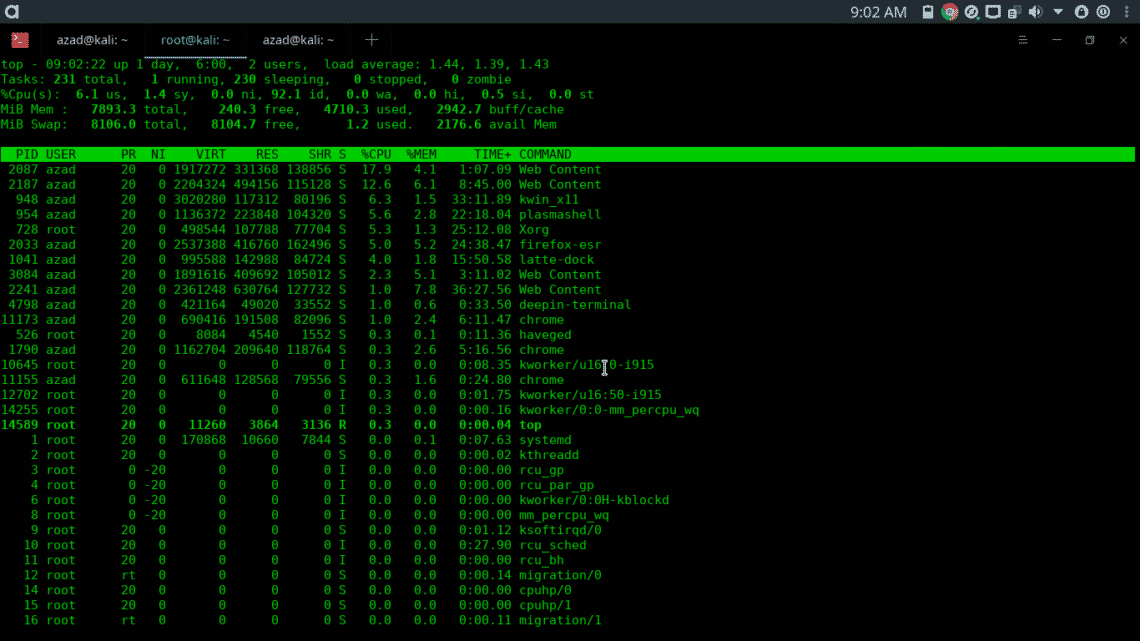Select the kworker/0:0H-kblockd row
1140x641 pixels.
pos(334,500)
